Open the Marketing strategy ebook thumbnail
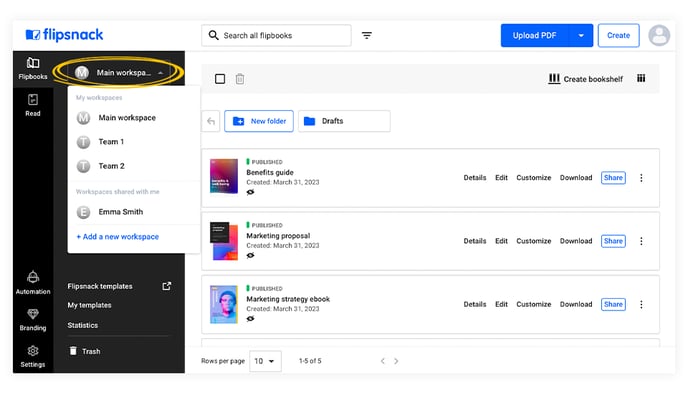The width and height of the screenshot is (688, 394). (224, 304)
